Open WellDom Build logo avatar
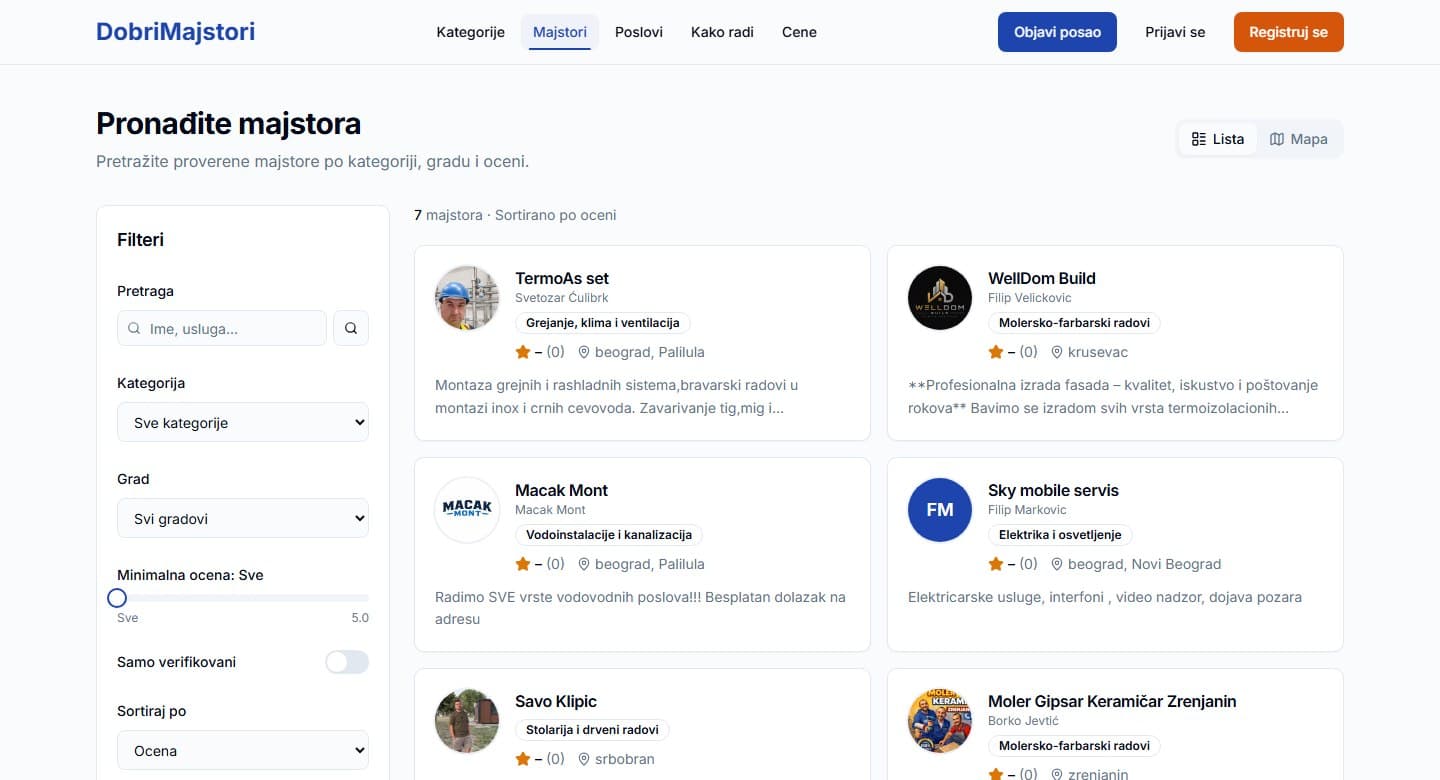1440x780 pixels. 940,298
